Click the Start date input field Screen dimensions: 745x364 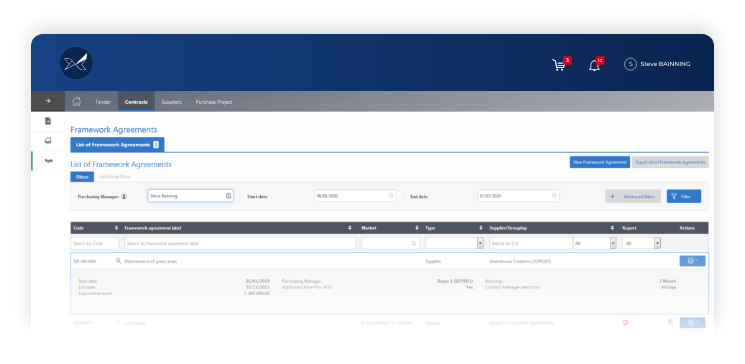(355, 195)
